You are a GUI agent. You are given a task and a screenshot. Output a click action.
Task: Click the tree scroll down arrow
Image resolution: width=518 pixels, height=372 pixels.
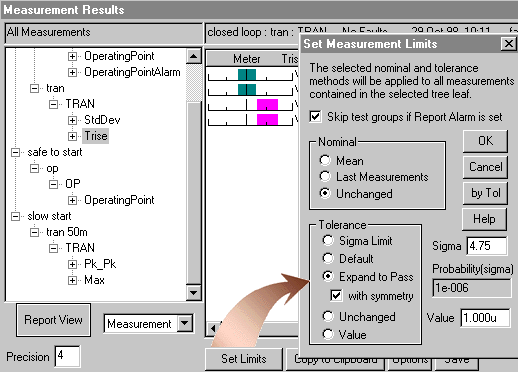(x=194, y=293)
